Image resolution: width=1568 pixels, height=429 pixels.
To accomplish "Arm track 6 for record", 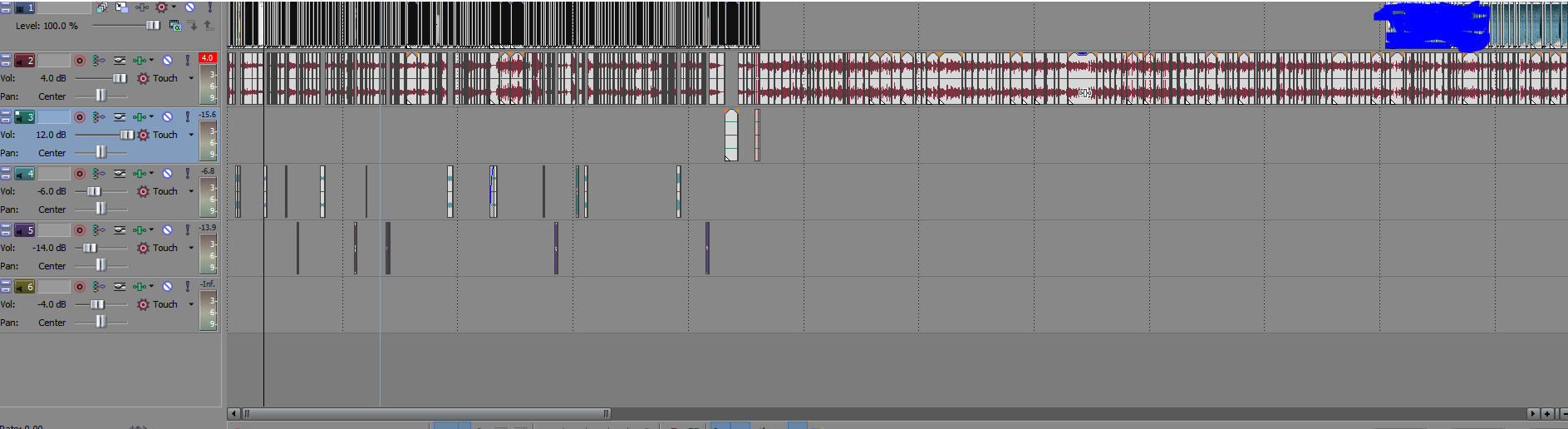I will pos(80,287).
